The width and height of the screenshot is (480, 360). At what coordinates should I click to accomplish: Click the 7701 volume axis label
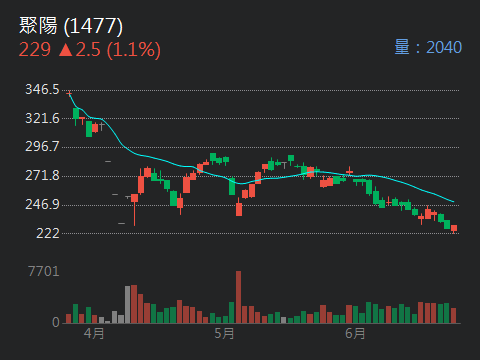coord(44,271)
